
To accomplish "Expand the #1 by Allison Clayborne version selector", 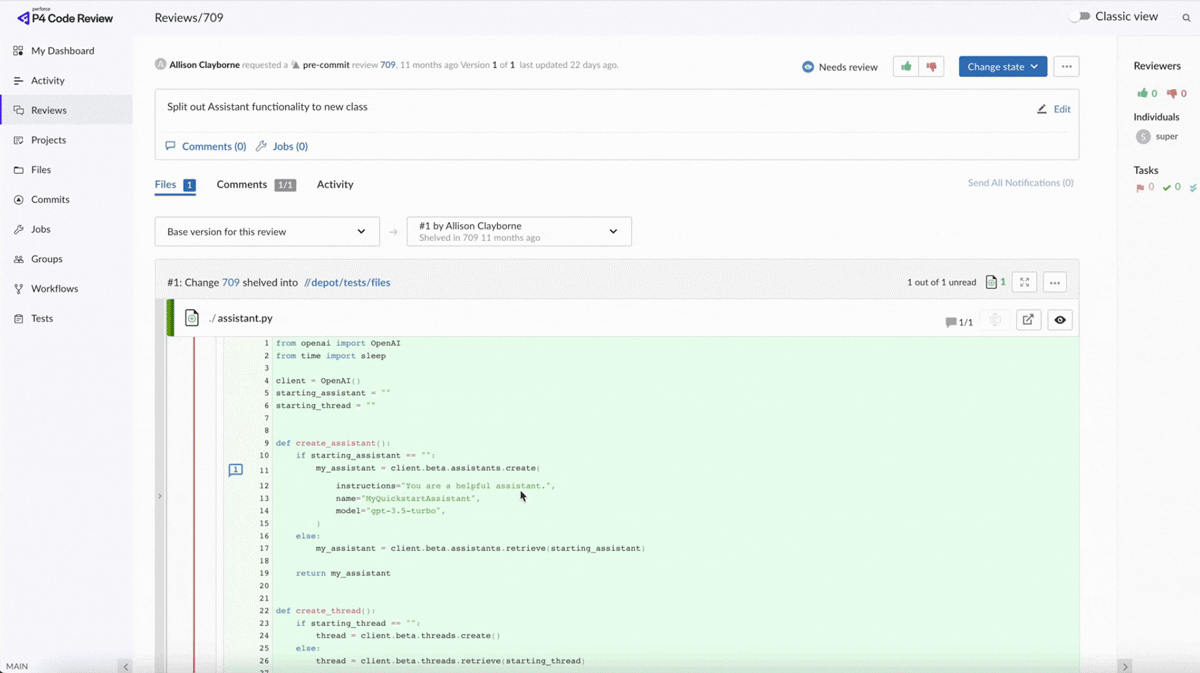I will point(518,232).
